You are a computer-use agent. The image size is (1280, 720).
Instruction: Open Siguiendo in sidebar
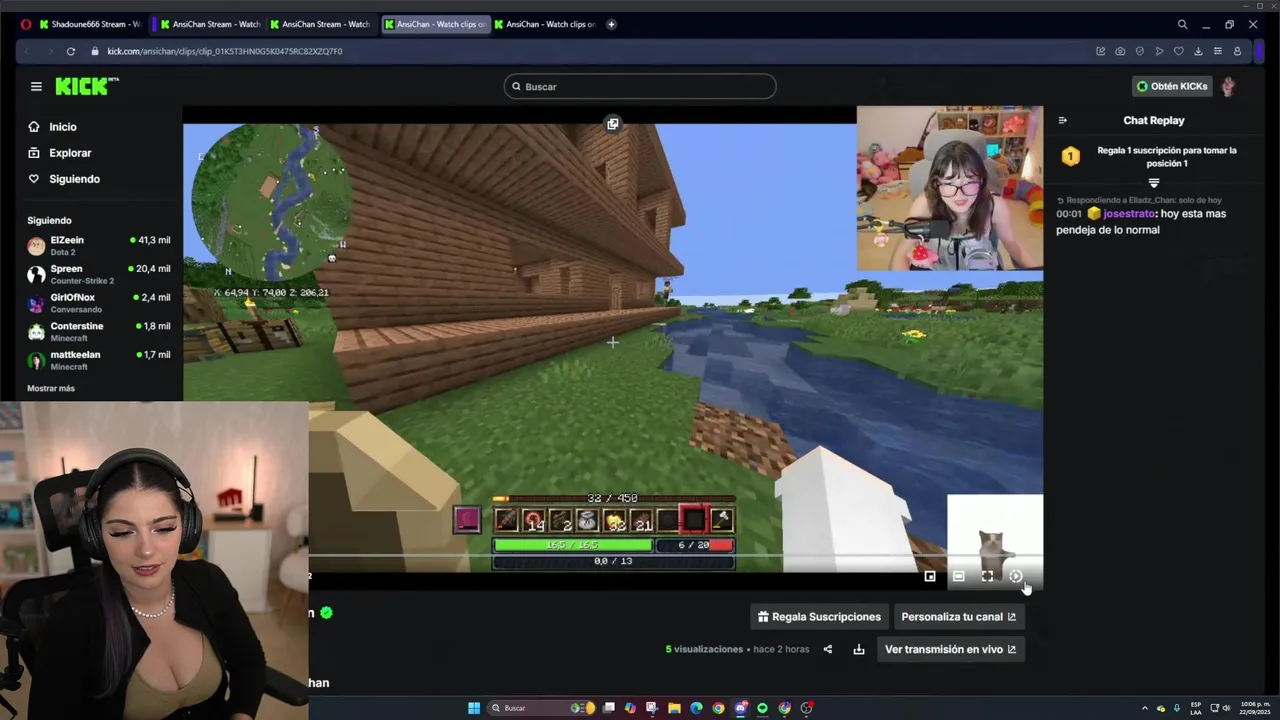tap(64, 179)
